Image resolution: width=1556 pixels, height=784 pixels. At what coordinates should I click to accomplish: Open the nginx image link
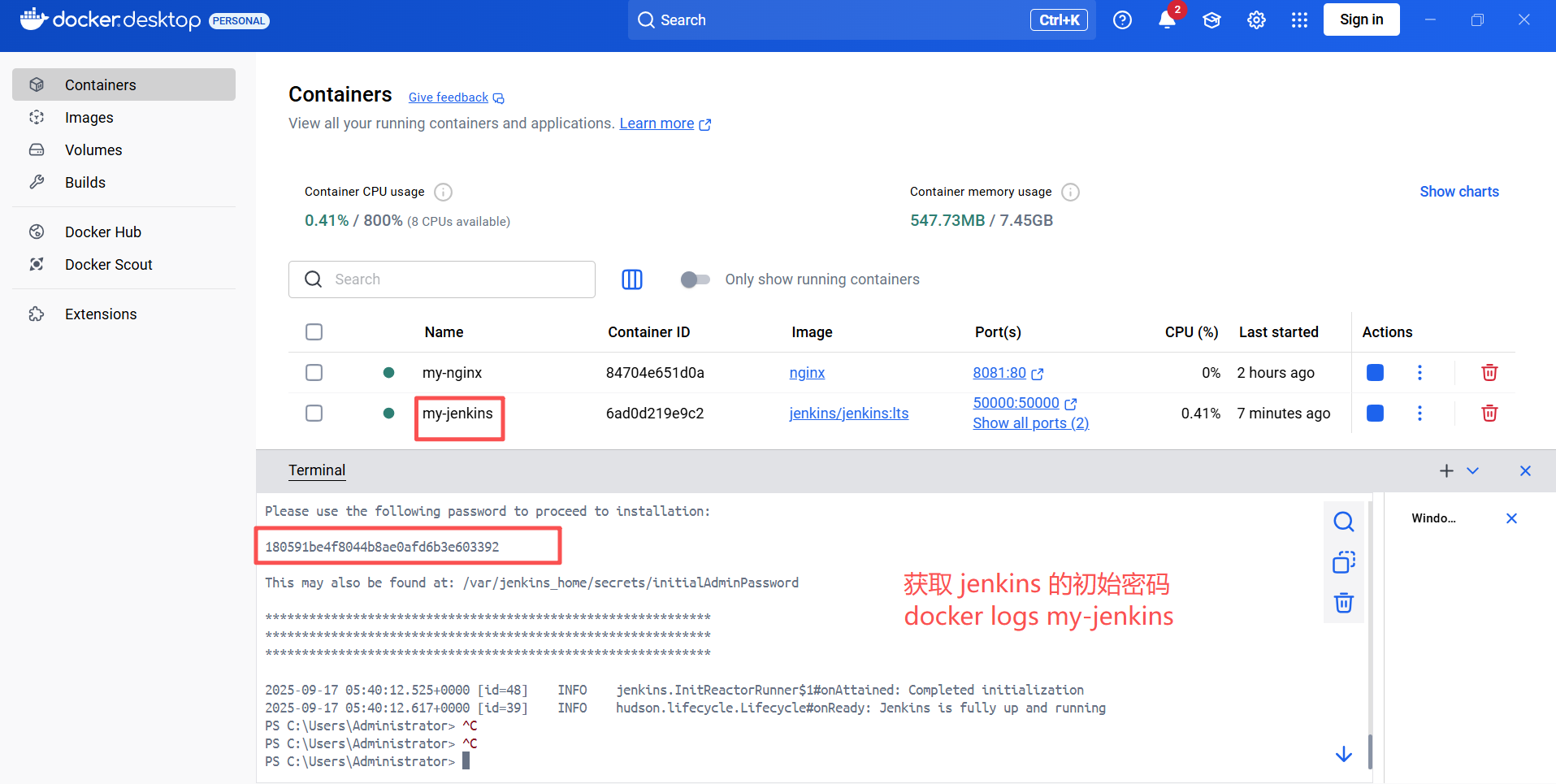(x=807, y=372)
